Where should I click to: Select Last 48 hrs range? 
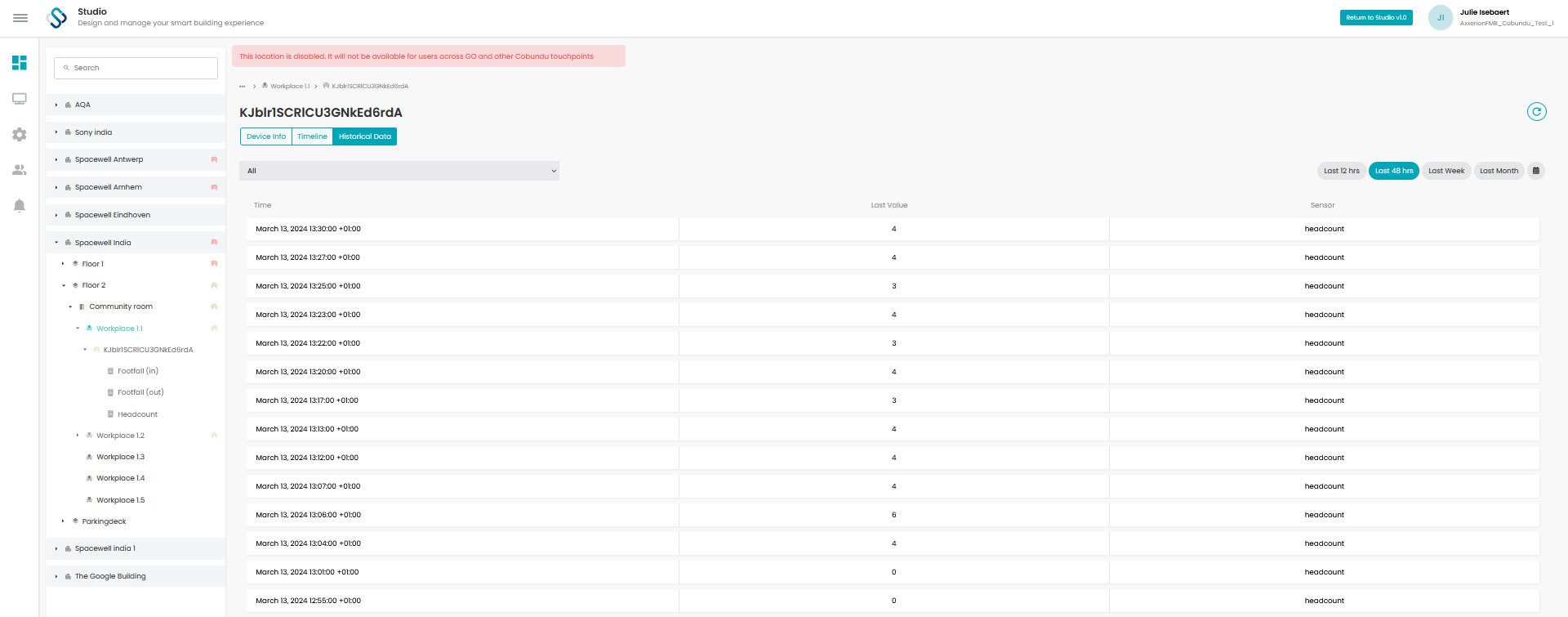tap(1394, 171)
